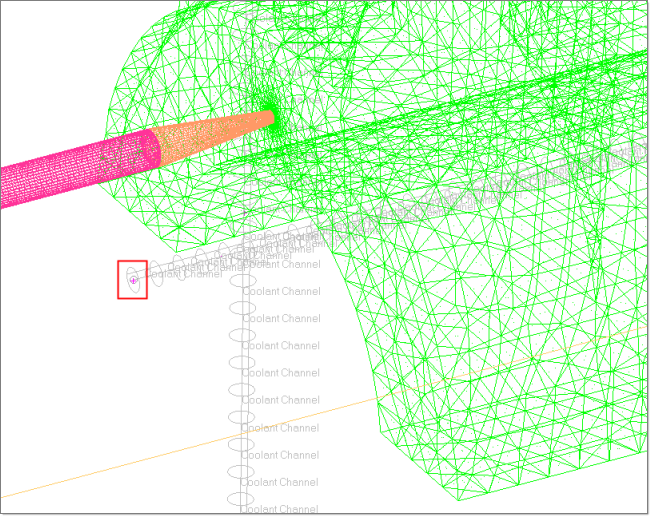Image resolution: width=651 pixels, height=517 pixels.
Task: Click the curved fillet under the green overhang
Action: (345, 290)
